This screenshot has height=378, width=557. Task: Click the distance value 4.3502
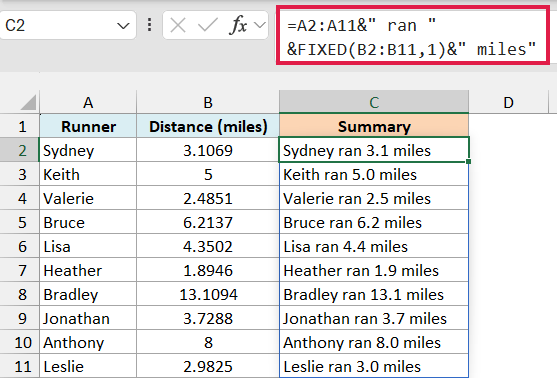point(208,246)
